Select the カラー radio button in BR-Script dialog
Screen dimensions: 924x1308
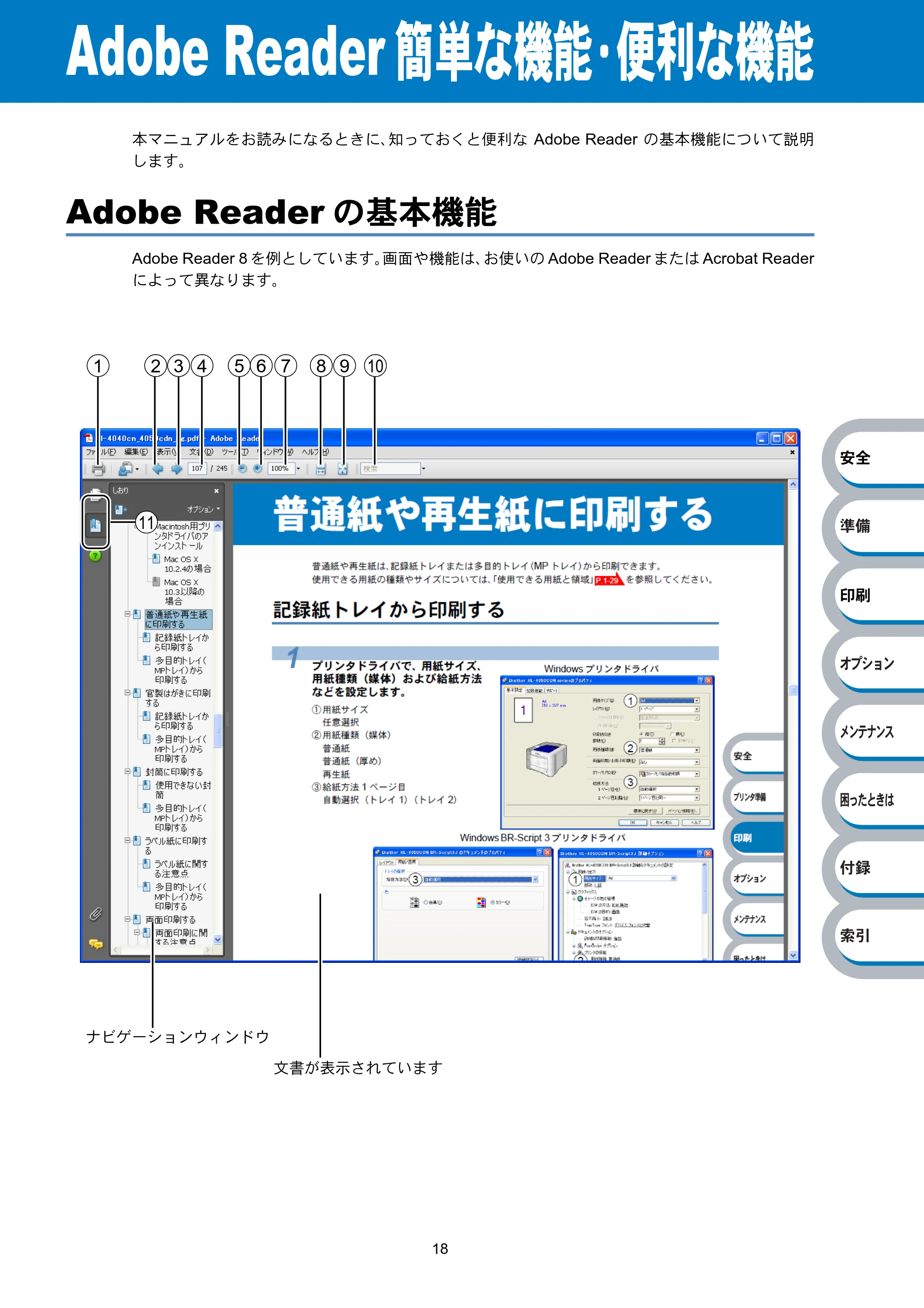(x=493, y=902)
